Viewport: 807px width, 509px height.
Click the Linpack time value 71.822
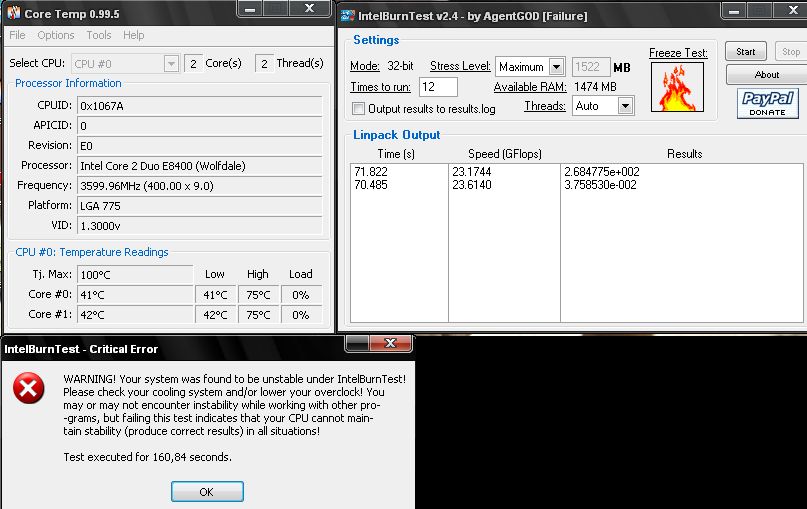pos(371,171)
